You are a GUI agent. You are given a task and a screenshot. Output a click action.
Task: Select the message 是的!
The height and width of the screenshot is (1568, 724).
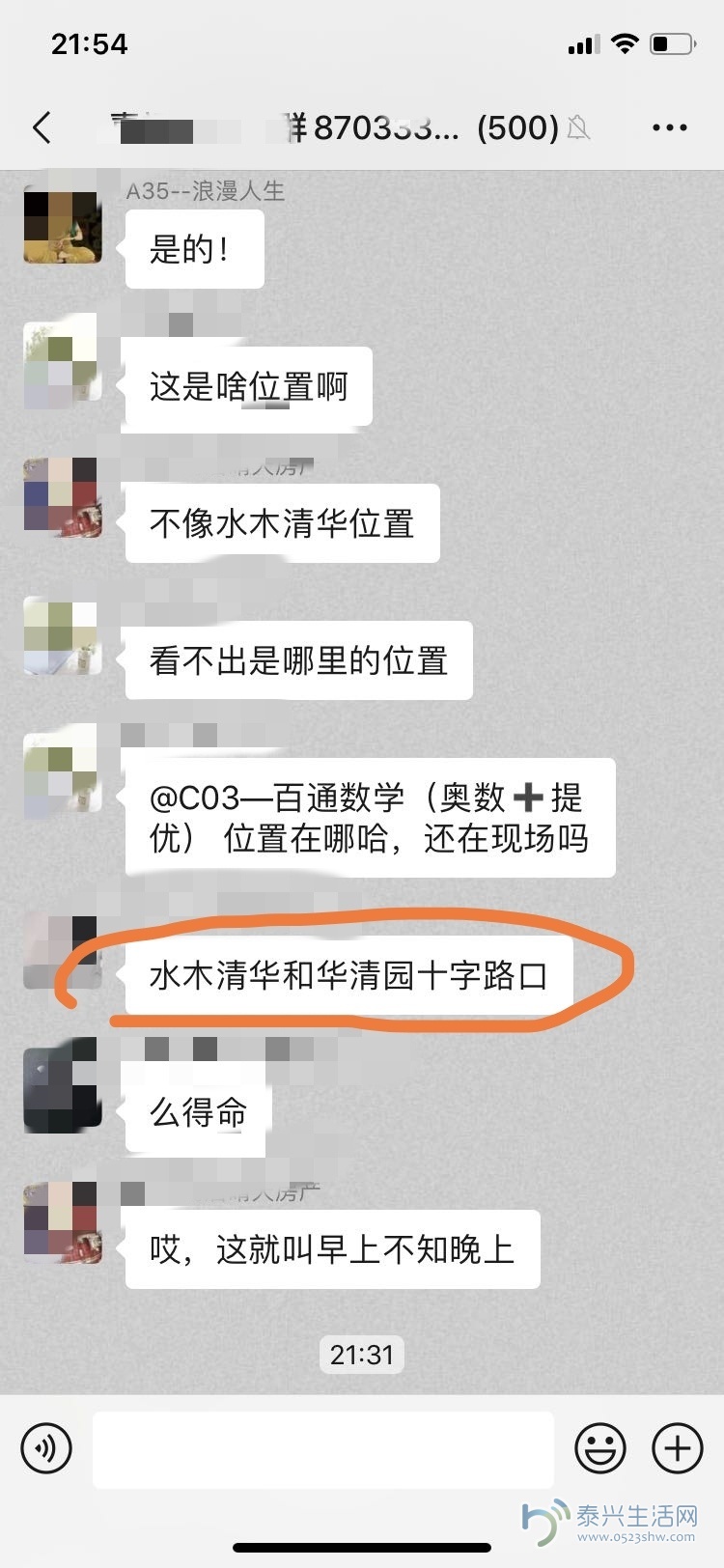point(194,249)
